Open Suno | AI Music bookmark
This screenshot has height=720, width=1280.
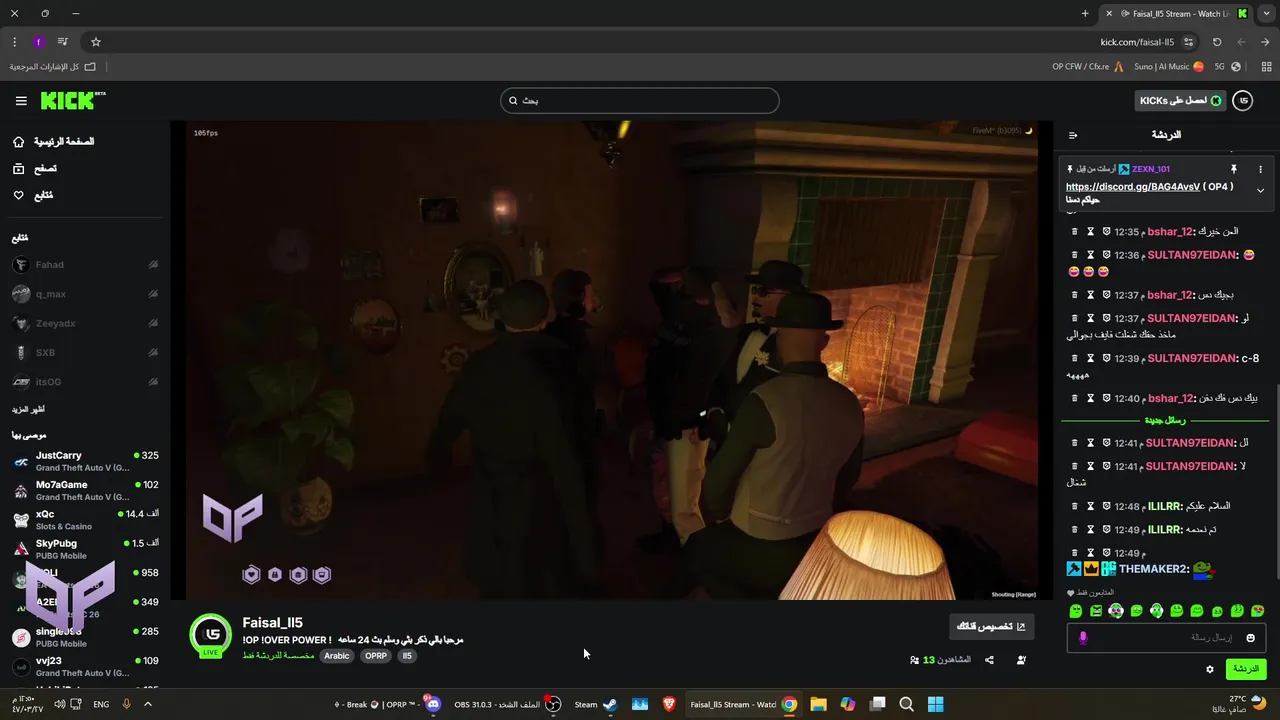pos(1168,67)
